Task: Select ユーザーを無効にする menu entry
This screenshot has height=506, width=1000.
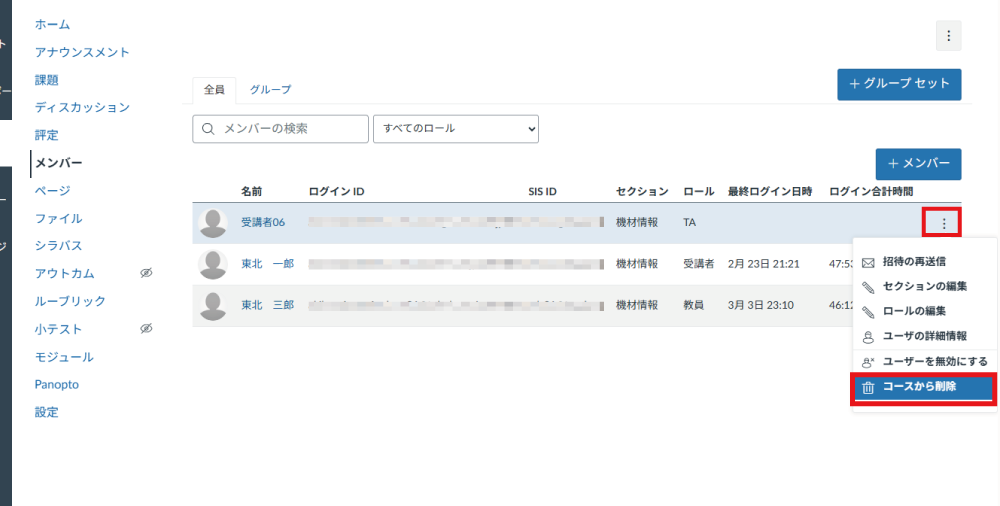Action: [924, 362]
